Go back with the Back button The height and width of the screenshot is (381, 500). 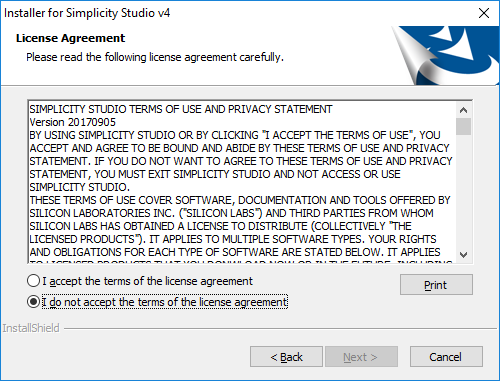(286, 357)
